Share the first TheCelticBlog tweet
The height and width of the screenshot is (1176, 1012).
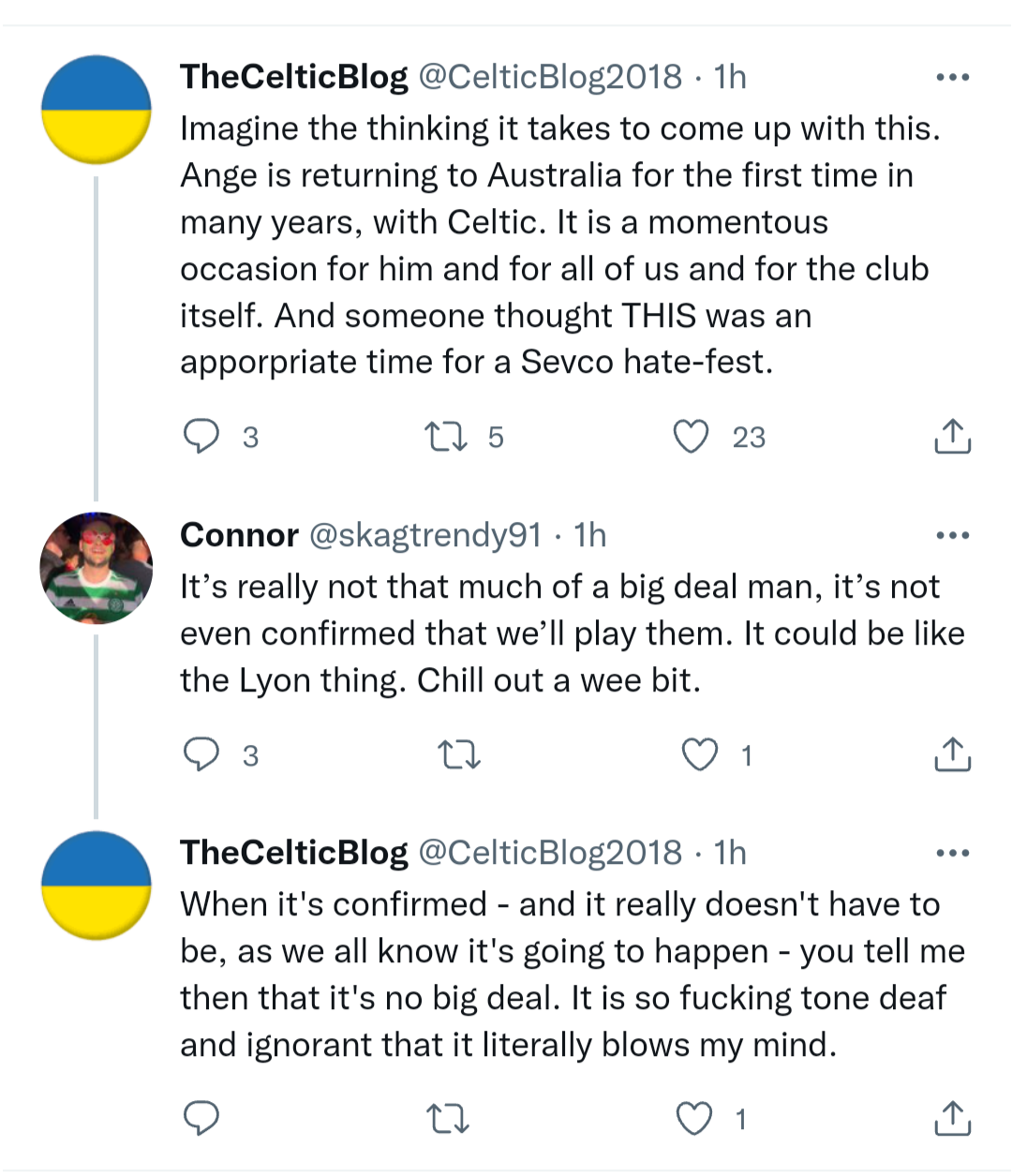pyautogui.click(x=952, y=437)
